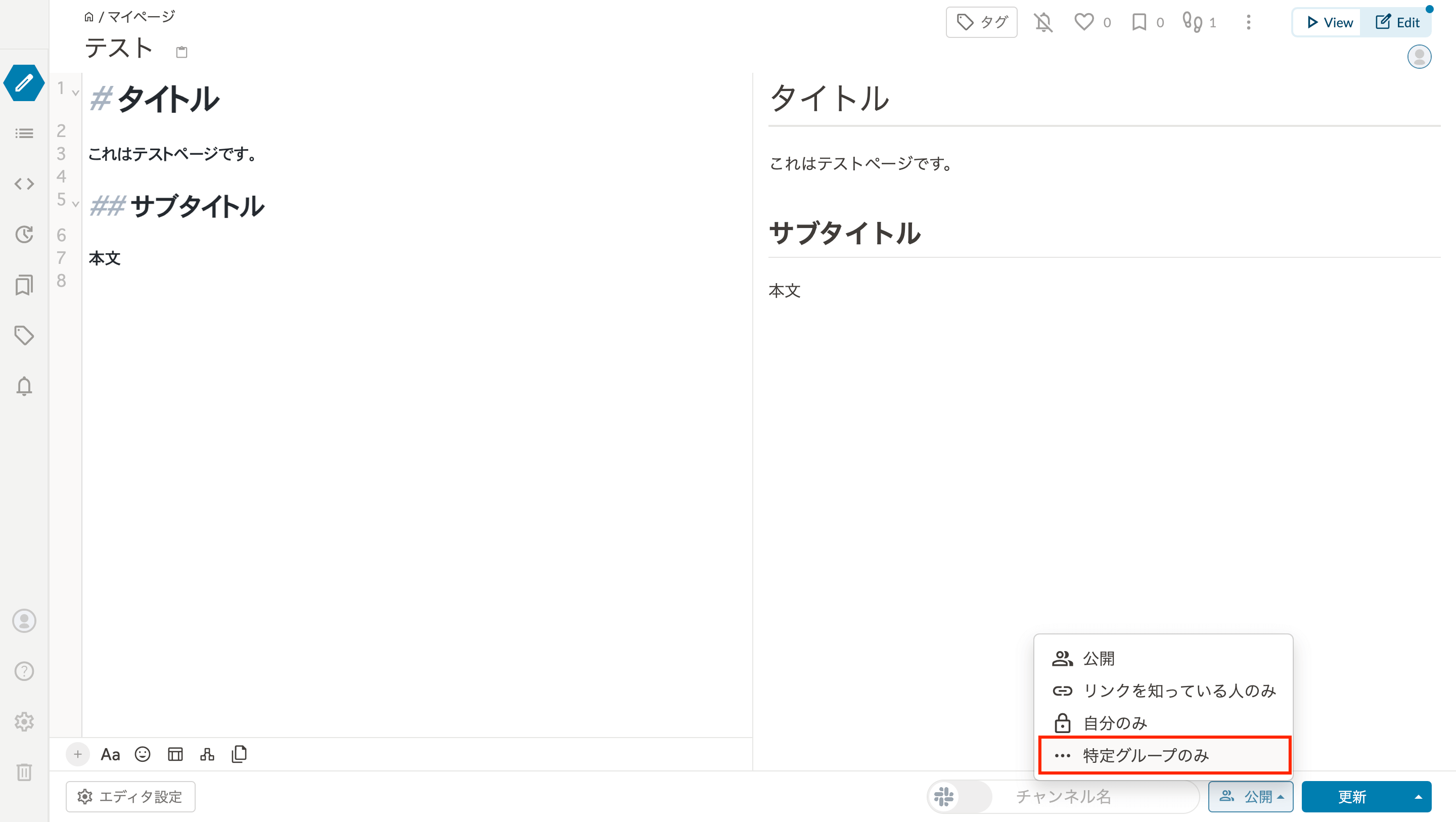
Task: Open trash icon in left sidebar
Action: pyautogui.click(x=24, y=772)
